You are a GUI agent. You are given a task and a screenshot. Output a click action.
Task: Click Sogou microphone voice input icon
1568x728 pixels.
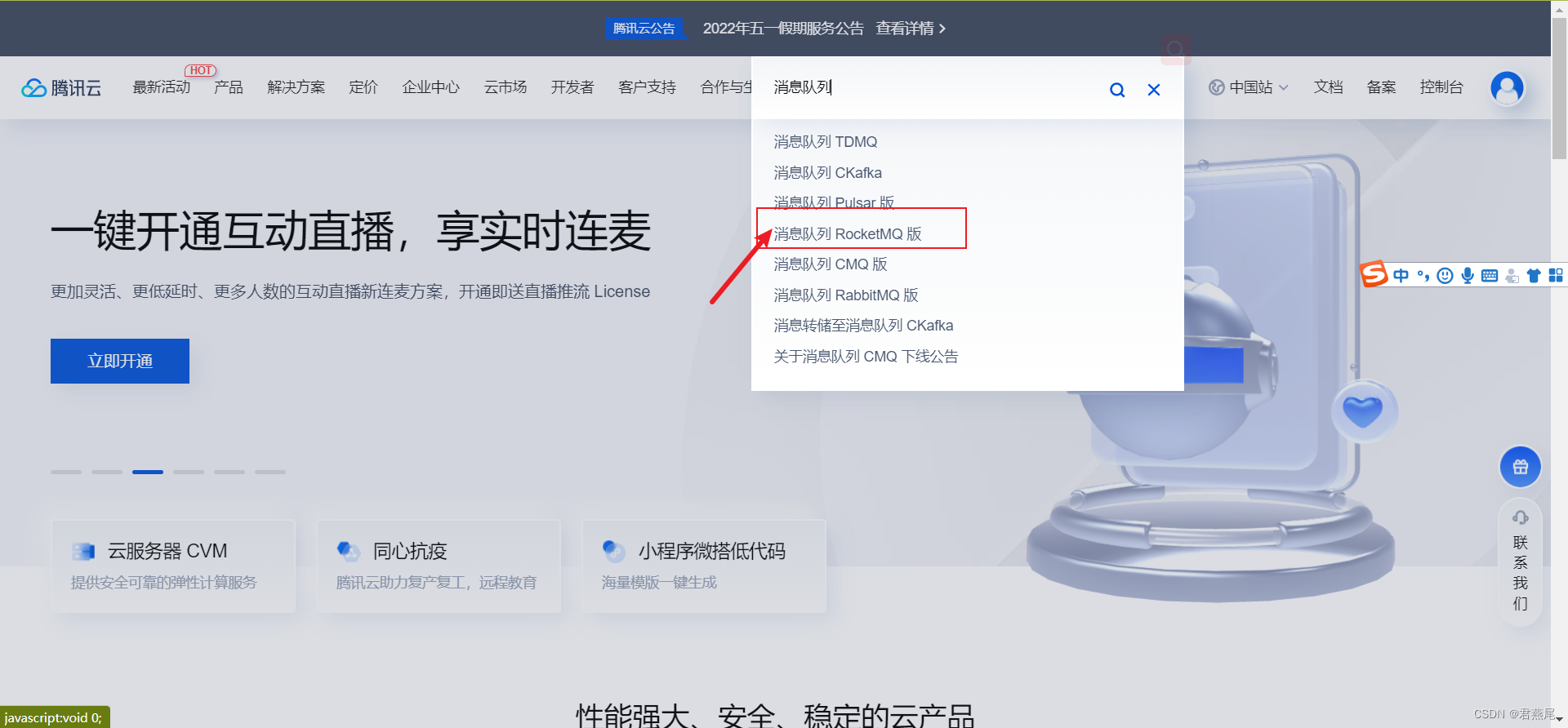(x=1468, y=275)
